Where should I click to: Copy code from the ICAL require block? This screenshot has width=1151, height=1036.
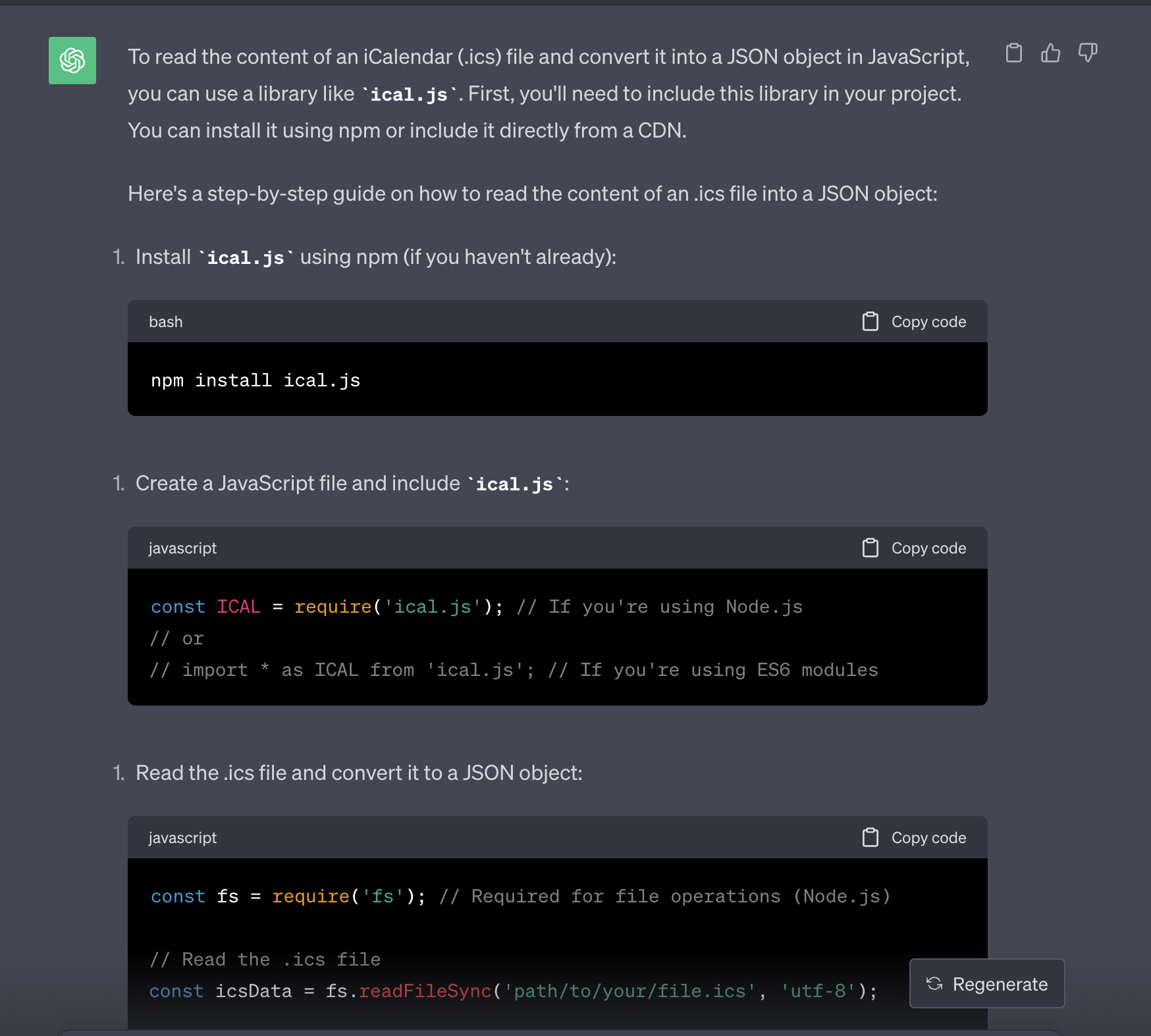coord(914,548)
